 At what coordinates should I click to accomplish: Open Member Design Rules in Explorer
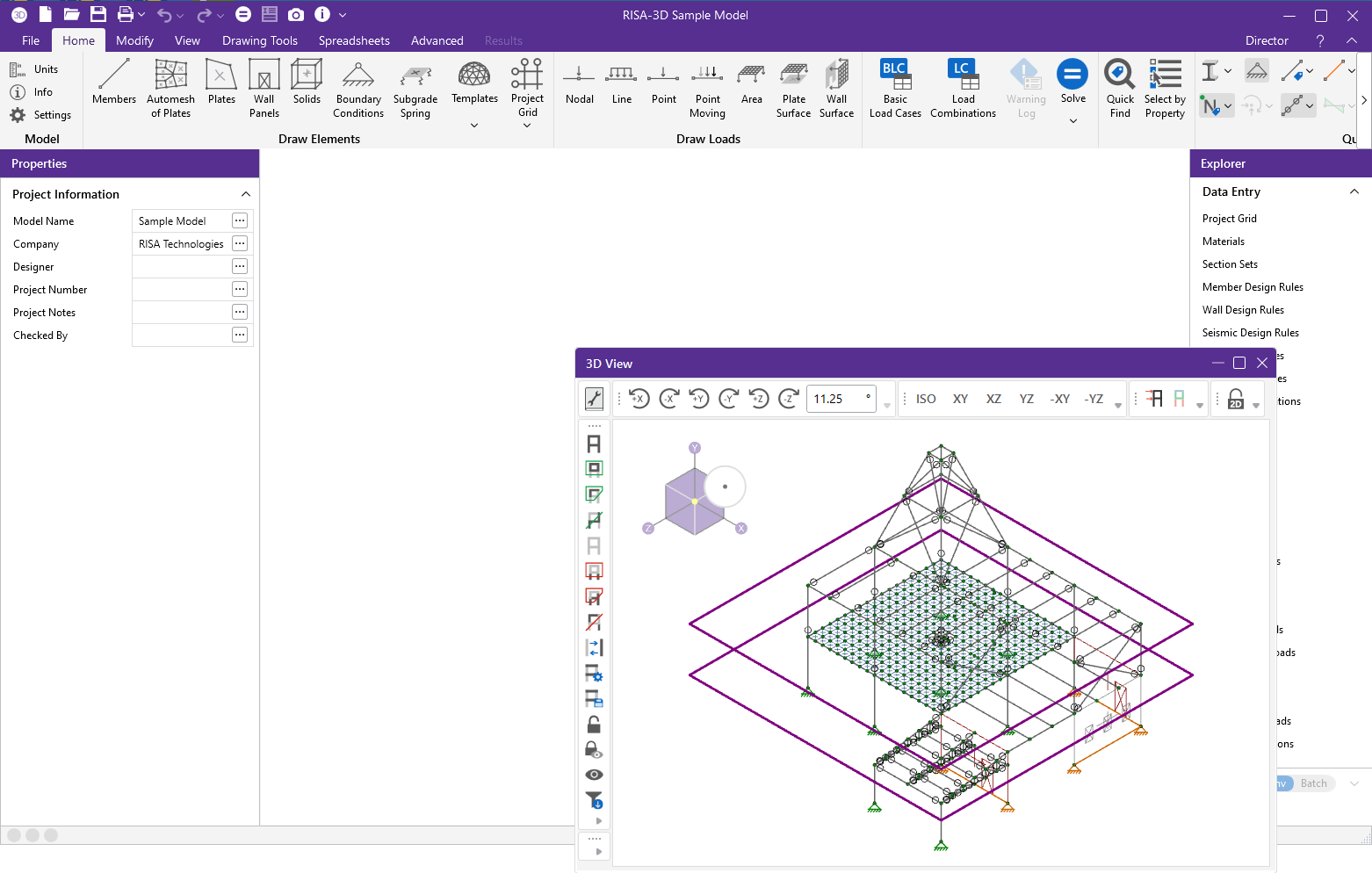pos(1253,287)
